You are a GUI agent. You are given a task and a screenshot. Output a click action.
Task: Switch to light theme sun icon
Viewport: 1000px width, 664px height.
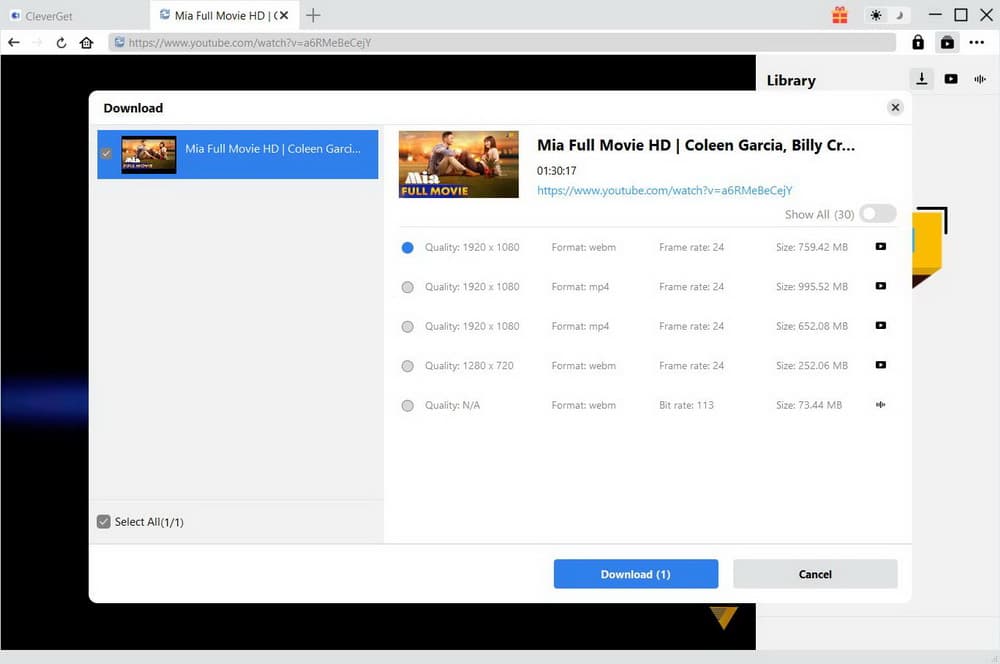click(876, 15)
